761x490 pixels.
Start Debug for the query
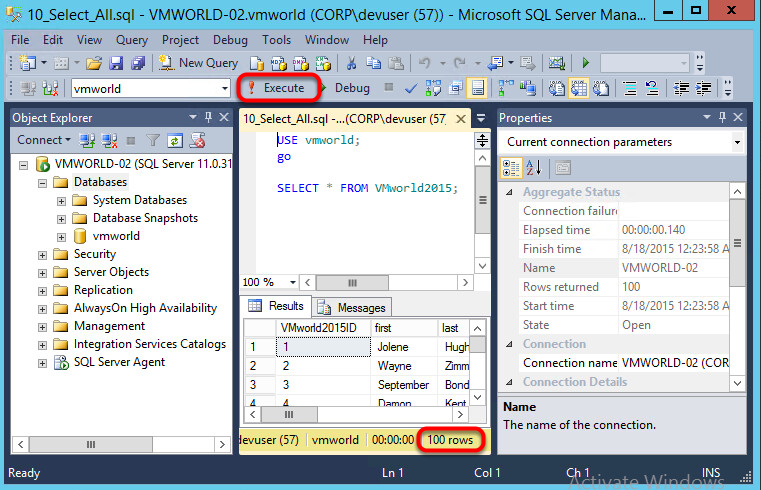pos(346,88)
